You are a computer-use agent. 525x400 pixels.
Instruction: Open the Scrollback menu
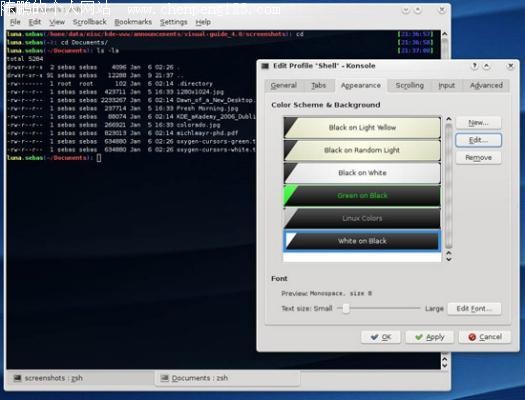[89, 22]
